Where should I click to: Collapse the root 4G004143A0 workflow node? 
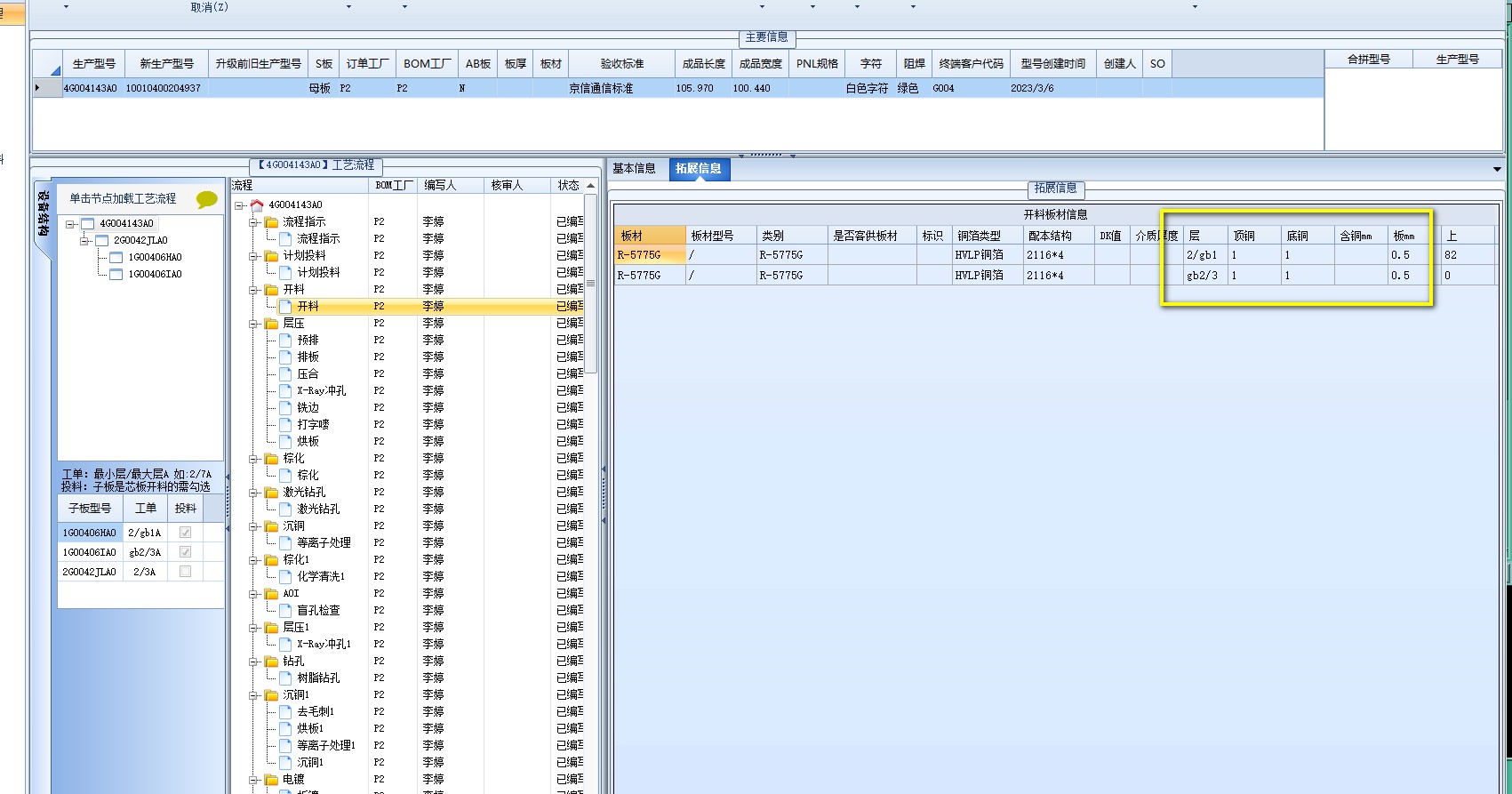pyautogui.click(x=239, y=205)
